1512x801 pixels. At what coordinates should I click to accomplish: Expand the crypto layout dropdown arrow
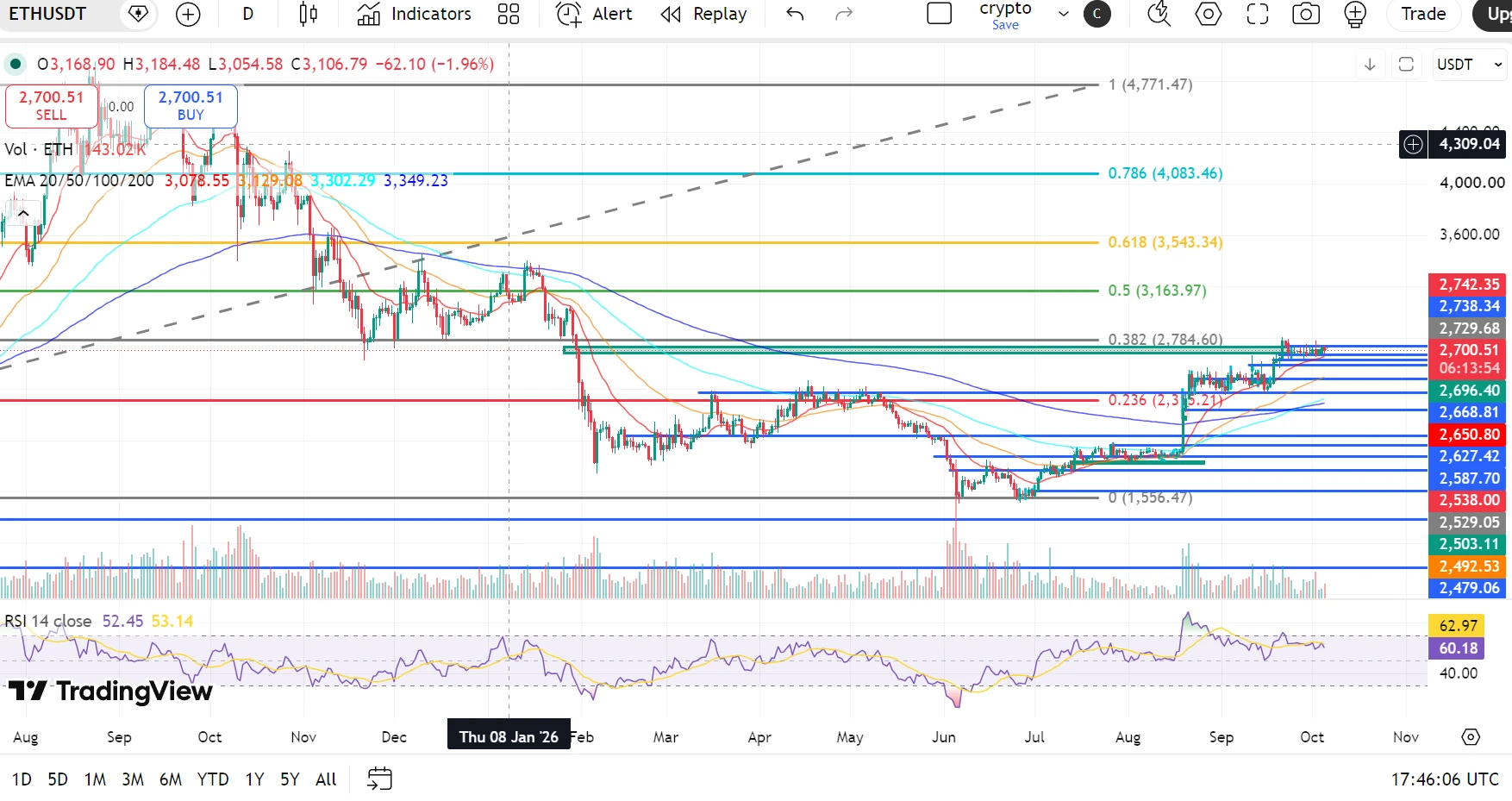coord(1064,14)
